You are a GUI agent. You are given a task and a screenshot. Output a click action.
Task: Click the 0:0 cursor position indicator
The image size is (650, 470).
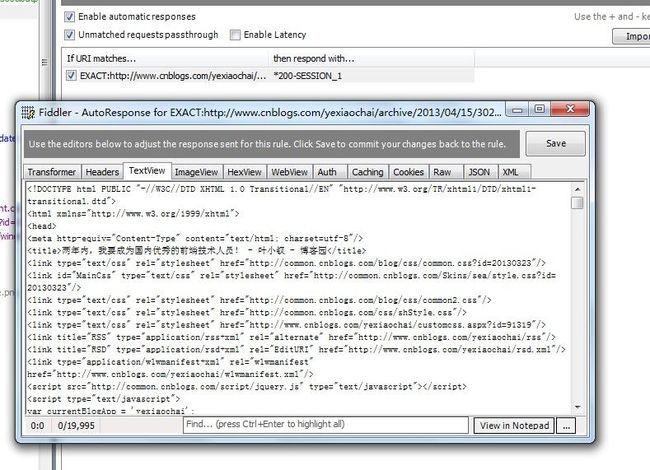(38, 426)
